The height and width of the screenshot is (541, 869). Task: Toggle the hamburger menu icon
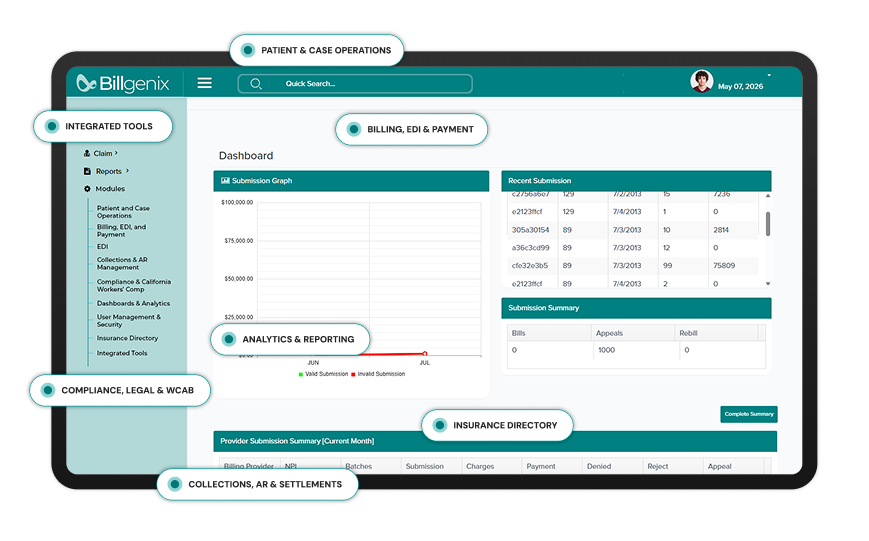[x=205, y=83]
